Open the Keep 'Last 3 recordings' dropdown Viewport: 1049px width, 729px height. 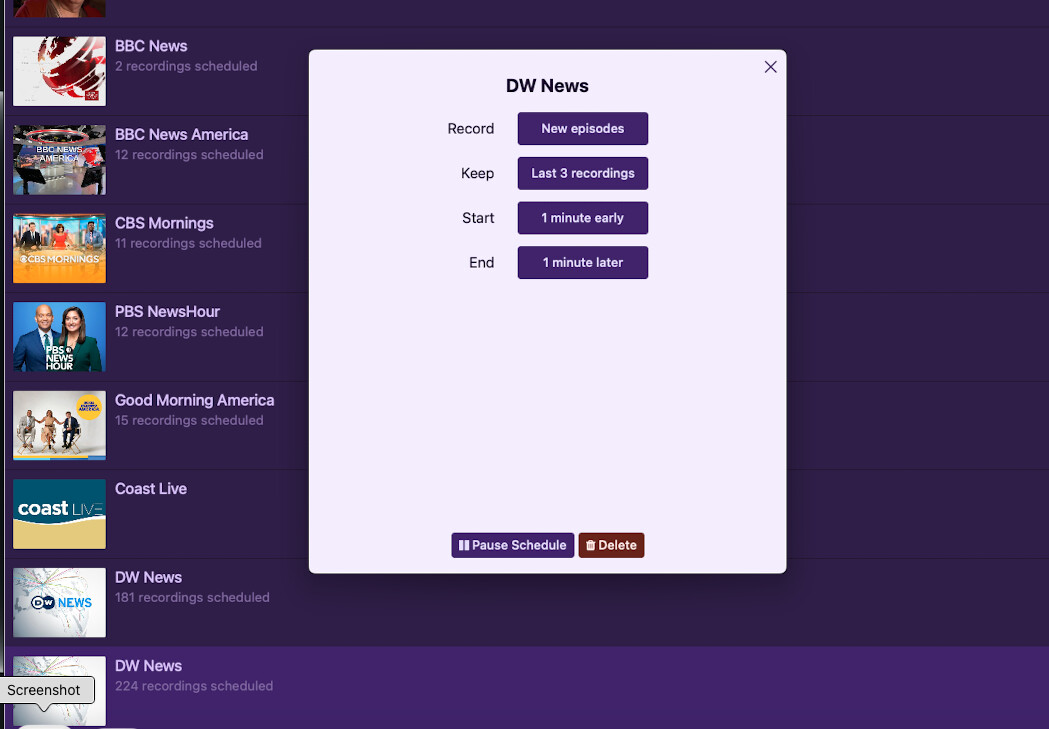582,173
